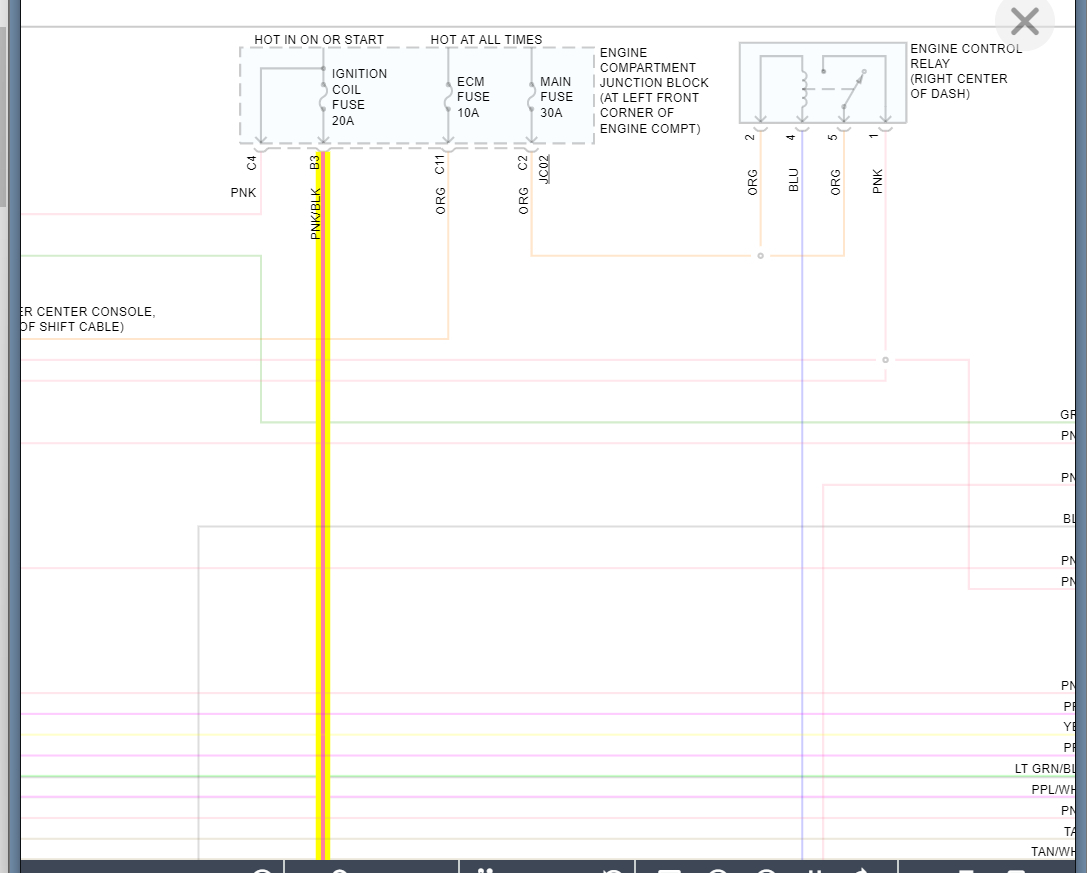Click the "LT GRN/BL" wire label
Image resolution: width=1087 pixels, height=873 pixels.
click(x=1045, y=768)
